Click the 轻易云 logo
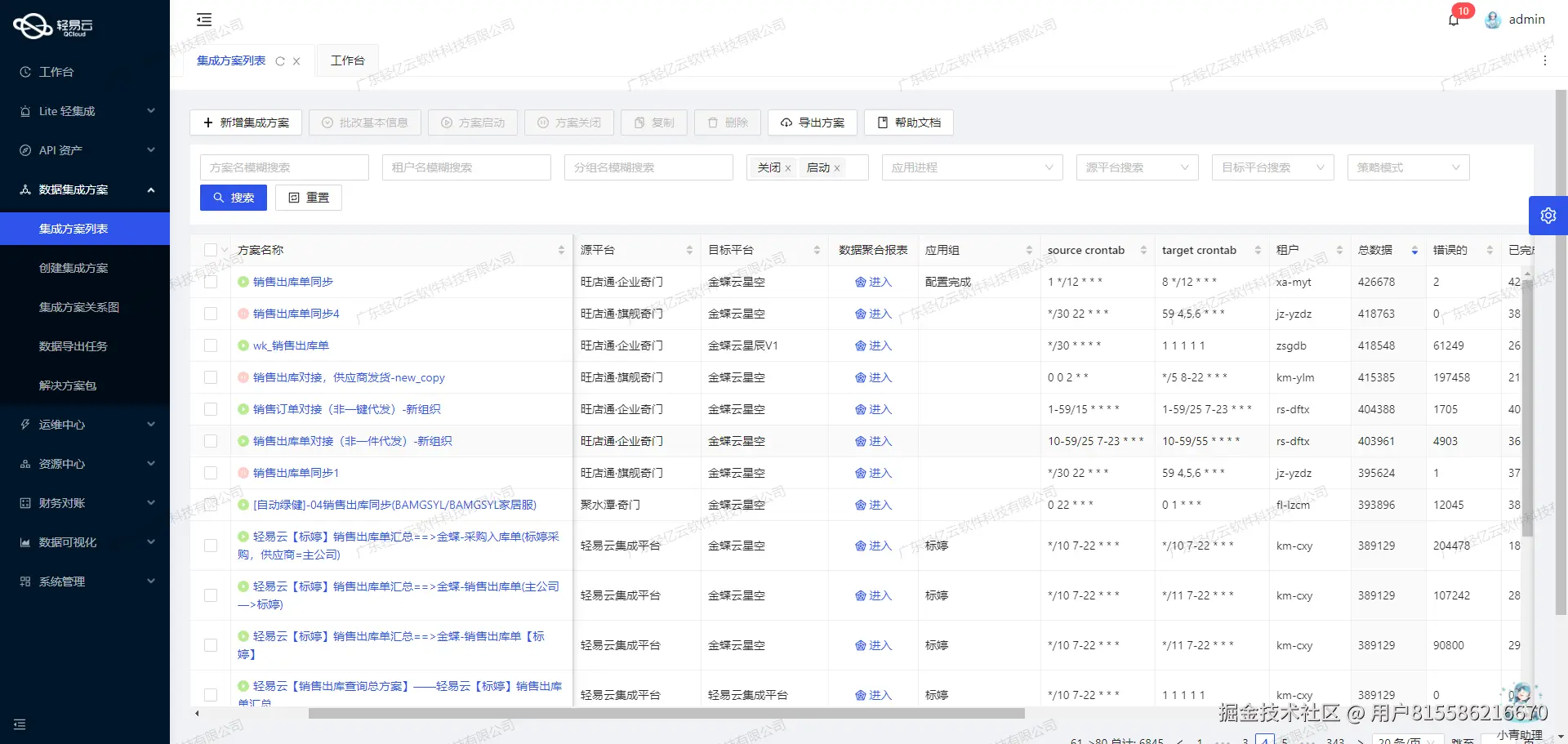This screenshot has width=1568, height=744. pyautogui.click(x=53, y=26)
